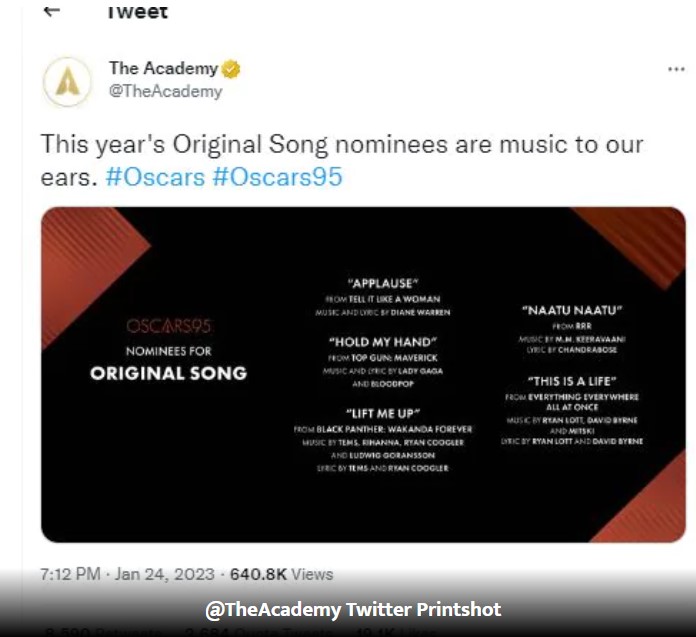Click the Tweet page header title
The height and width of the screenshot is (637, 696).
138,12
